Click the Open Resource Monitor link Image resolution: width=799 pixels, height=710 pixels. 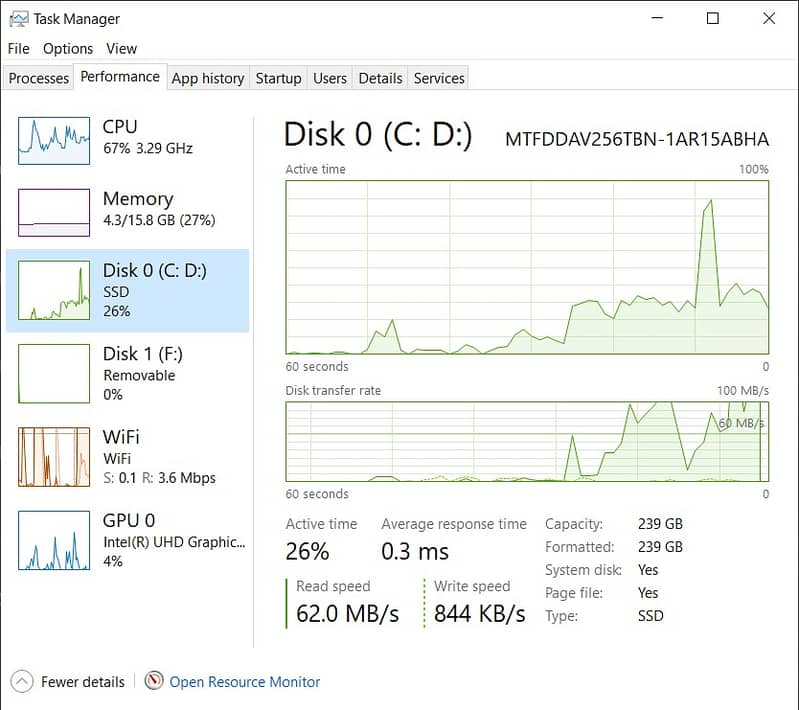pos(245,682)
